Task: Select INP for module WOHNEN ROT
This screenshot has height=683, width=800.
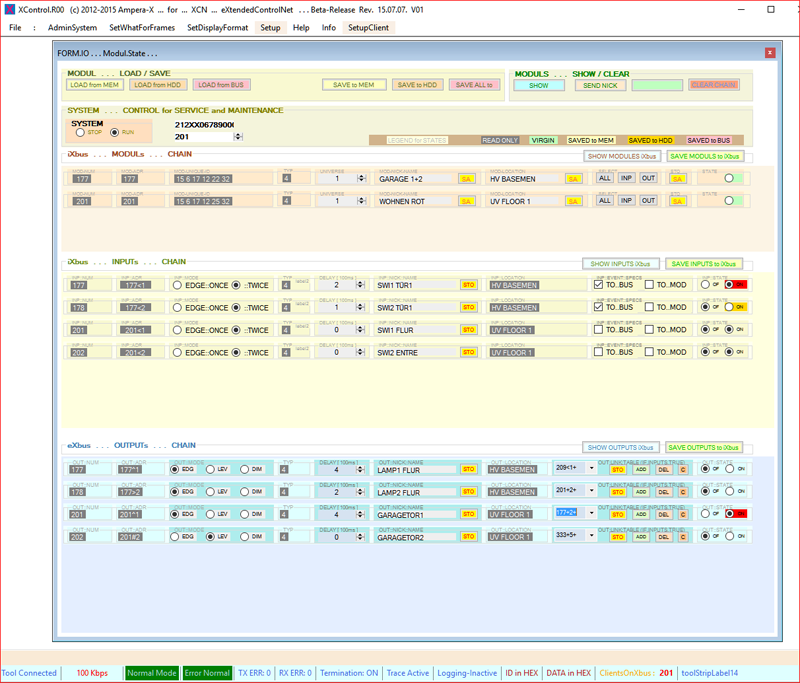Action: coord(626,201)
